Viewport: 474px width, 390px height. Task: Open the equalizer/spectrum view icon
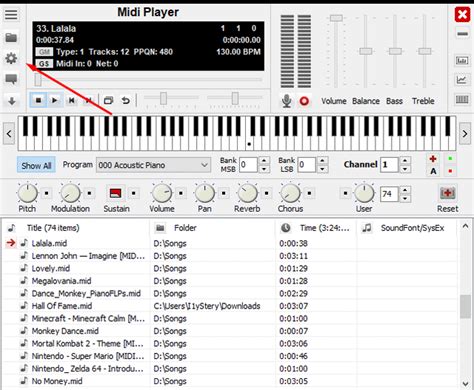(462, 61)
